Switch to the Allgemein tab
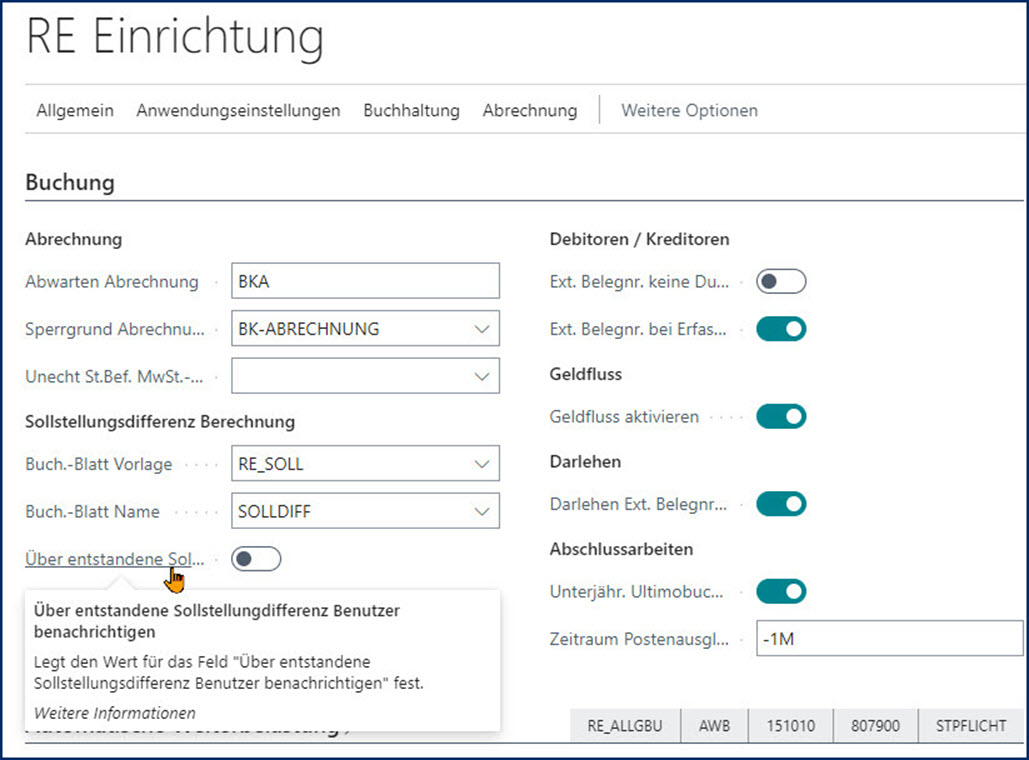This screenshot has width=1029, height=760. pyautogui.click(x=74, y=111)
